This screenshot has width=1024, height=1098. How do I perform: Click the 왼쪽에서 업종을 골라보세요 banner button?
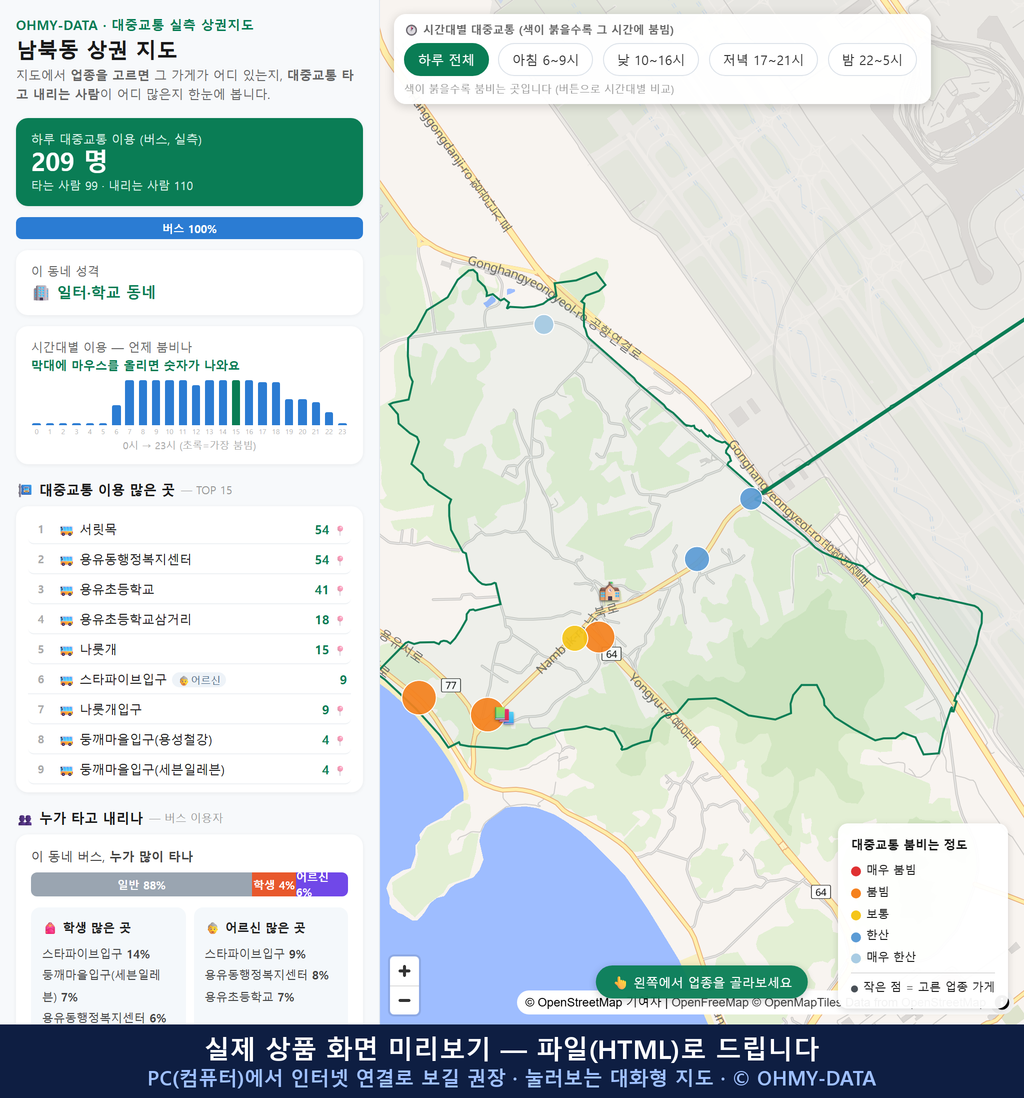[701, 982]
